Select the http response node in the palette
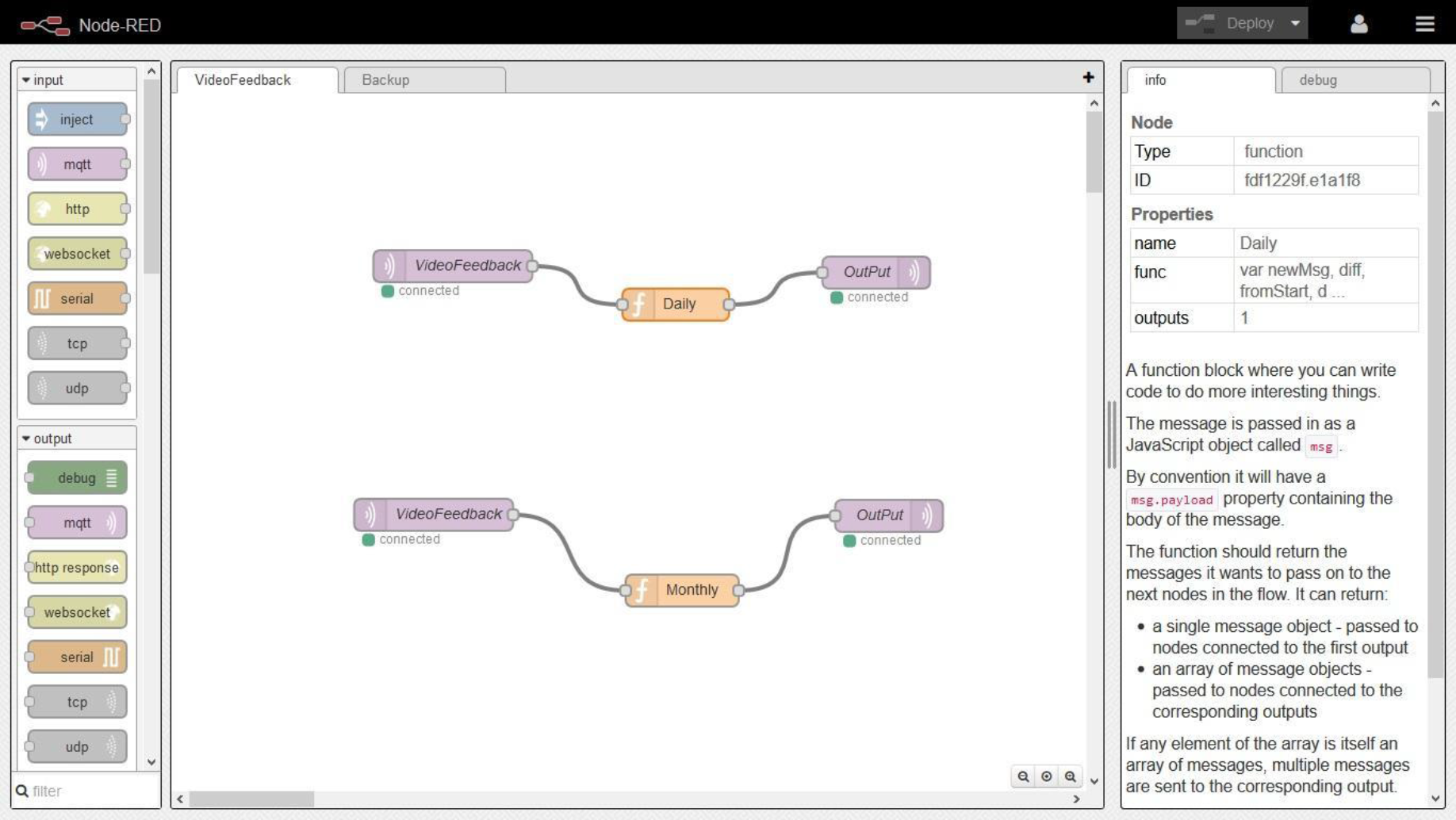 point(77,568)
